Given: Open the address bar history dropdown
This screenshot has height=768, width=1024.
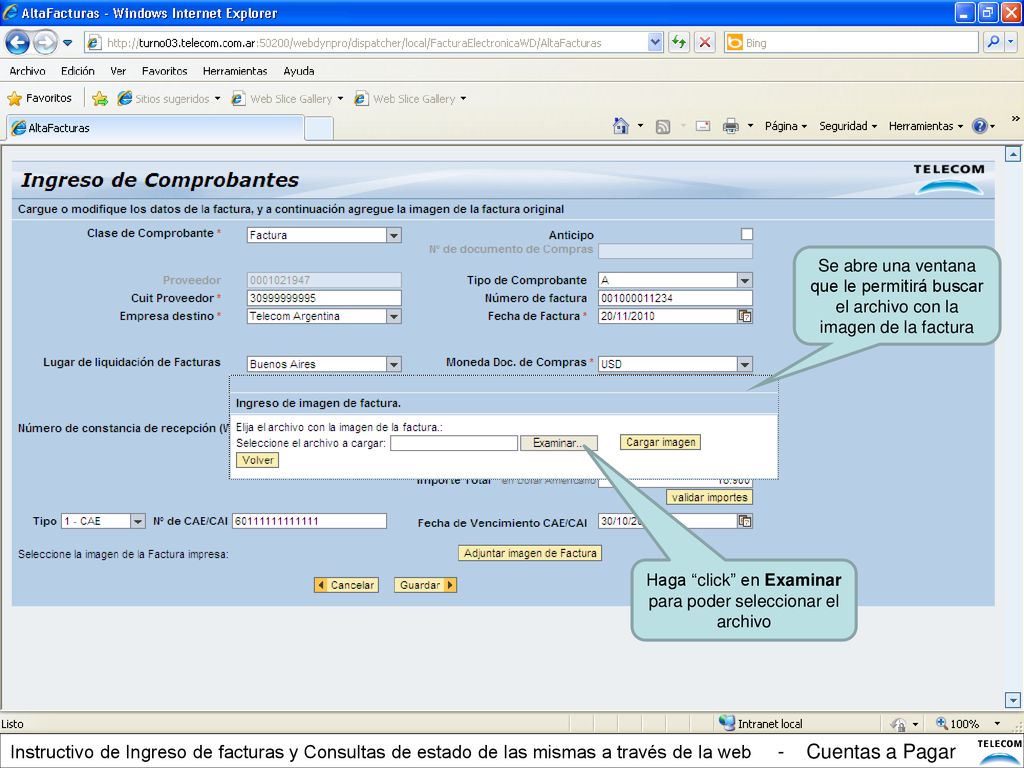Looking at the screenshot, I should point(656,42).
